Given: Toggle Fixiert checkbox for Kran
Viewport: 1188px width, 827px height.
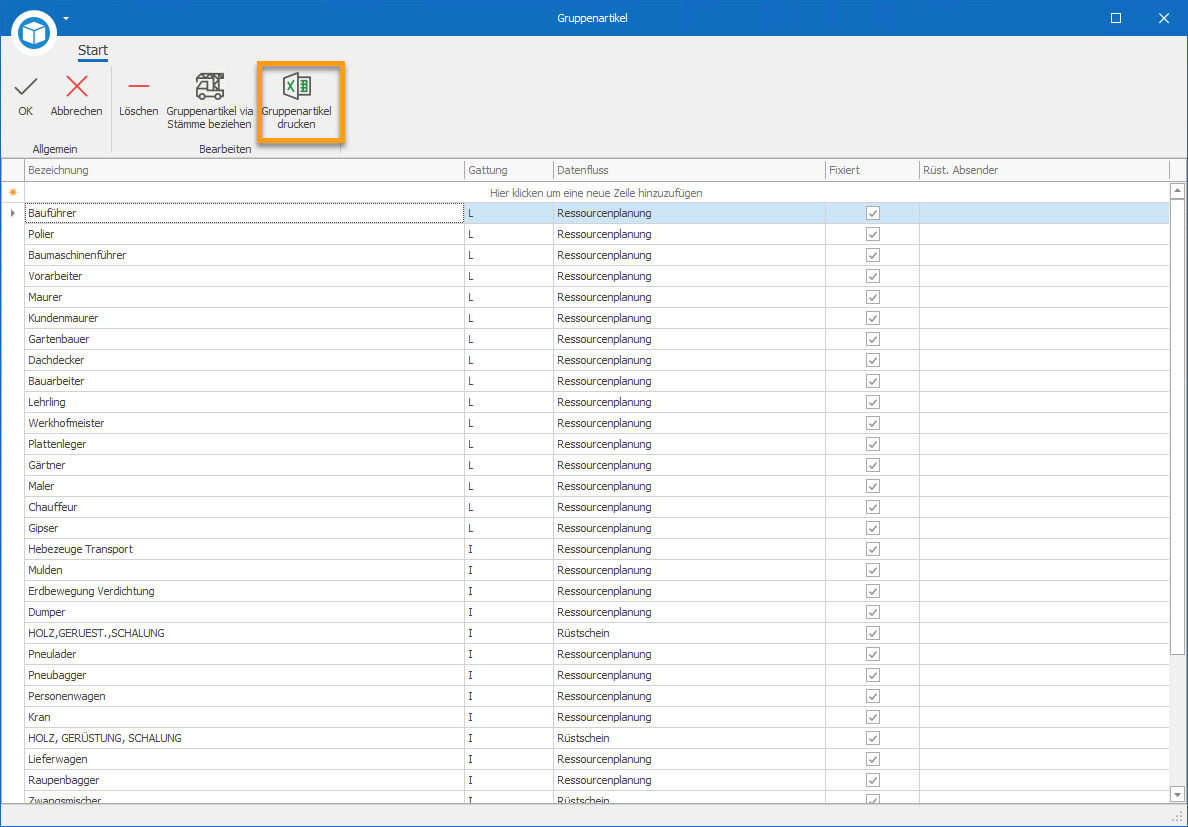Looking at the screenshot, I should point(873,717).
